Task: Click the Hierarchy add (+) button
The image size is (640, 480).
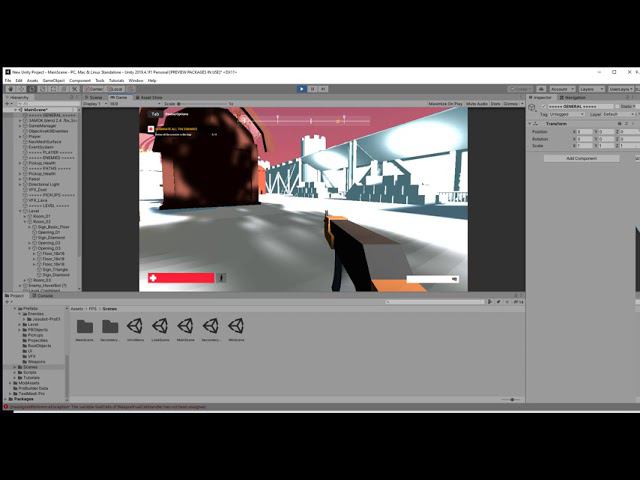Action: coord(7,104)
